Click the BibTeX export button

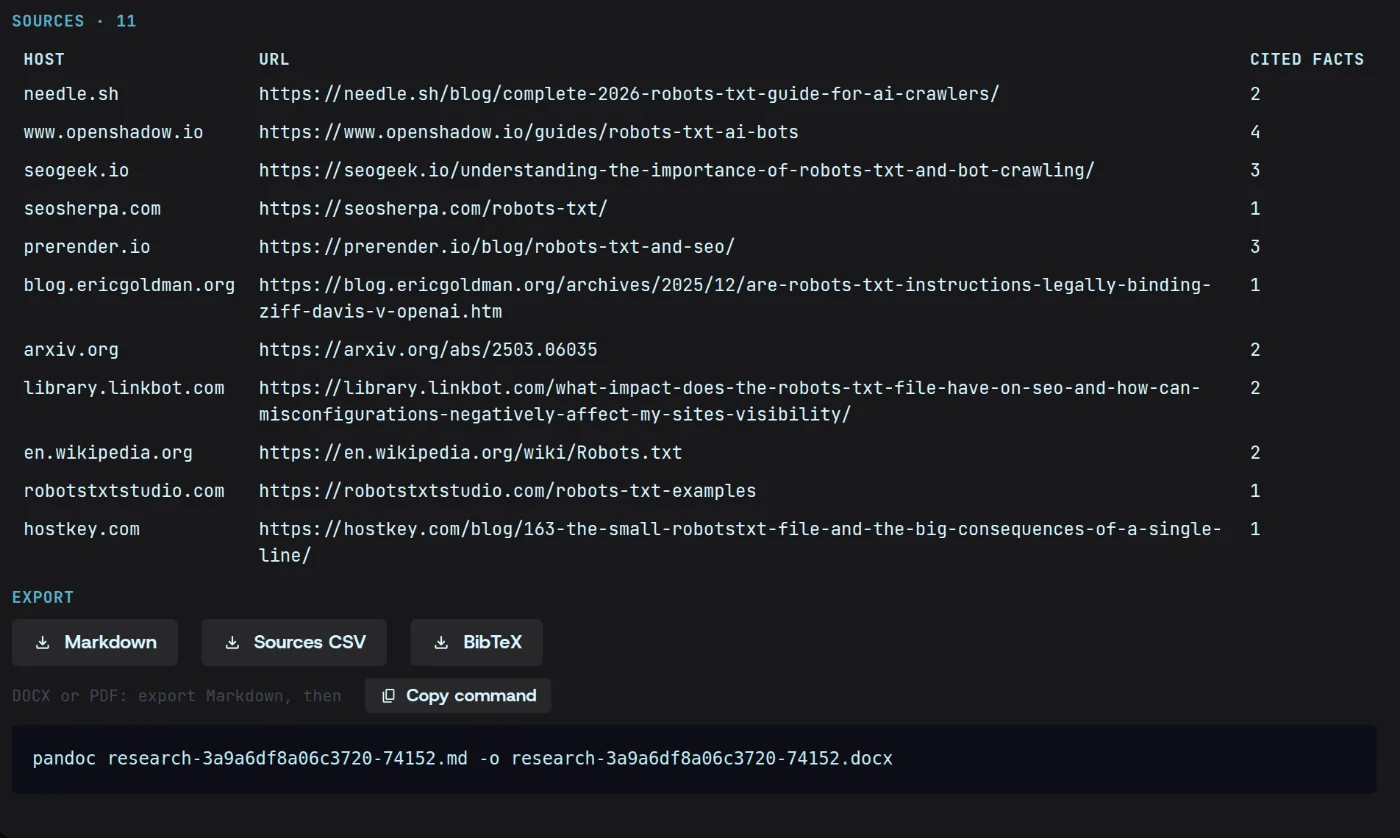476,642
